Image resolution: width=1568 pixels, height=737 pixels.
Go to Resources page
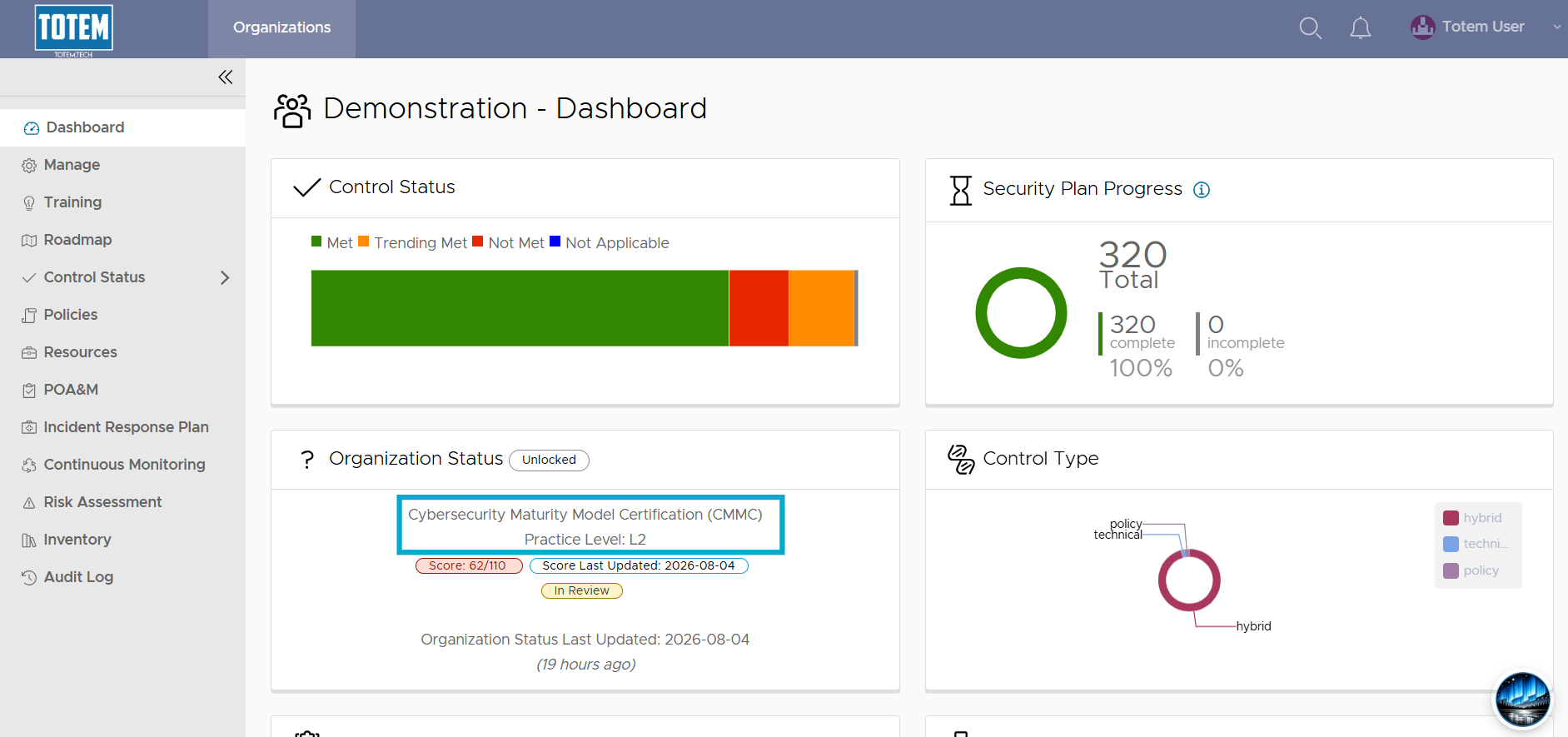(122, 352)
